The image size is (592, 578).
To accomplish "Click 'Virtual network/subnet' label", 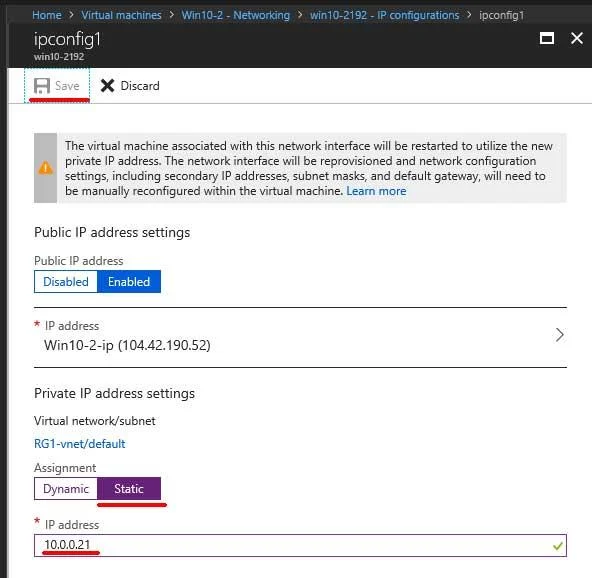I will tap(95, 421).
